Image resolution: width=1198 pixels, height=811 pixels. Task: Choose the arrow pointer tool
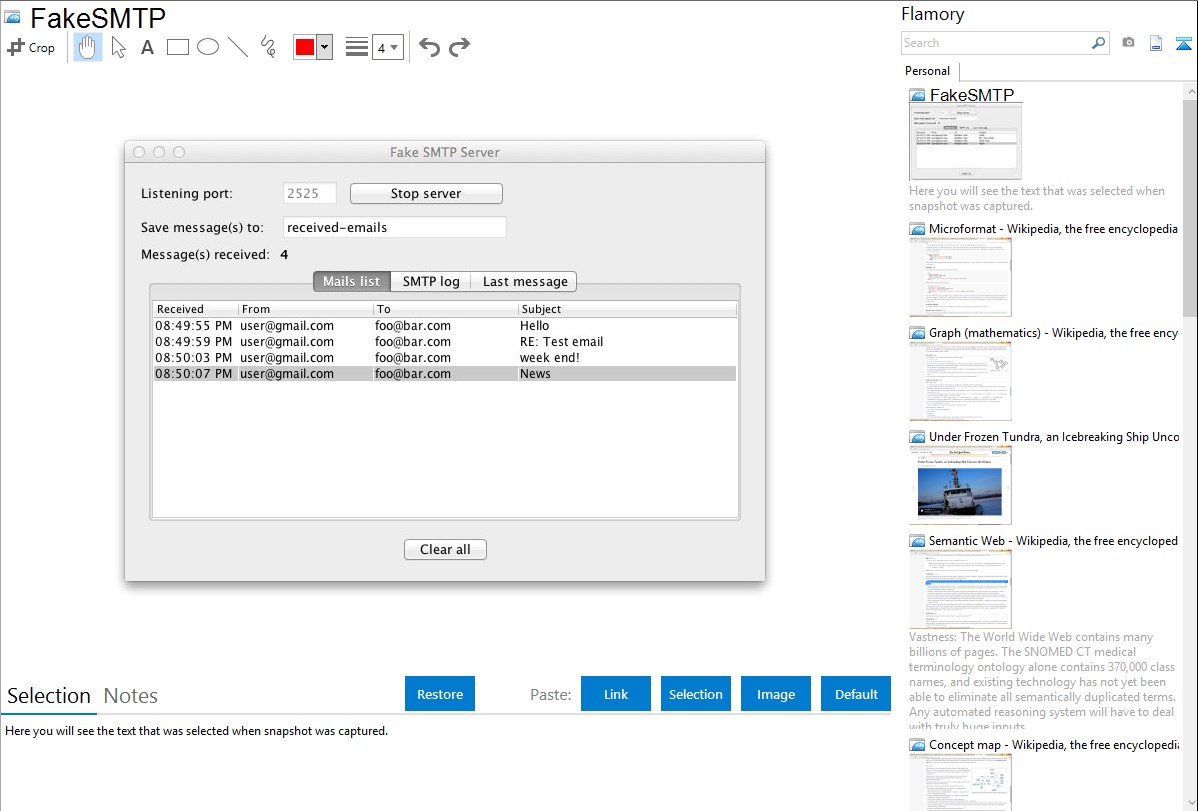(118, 47)
